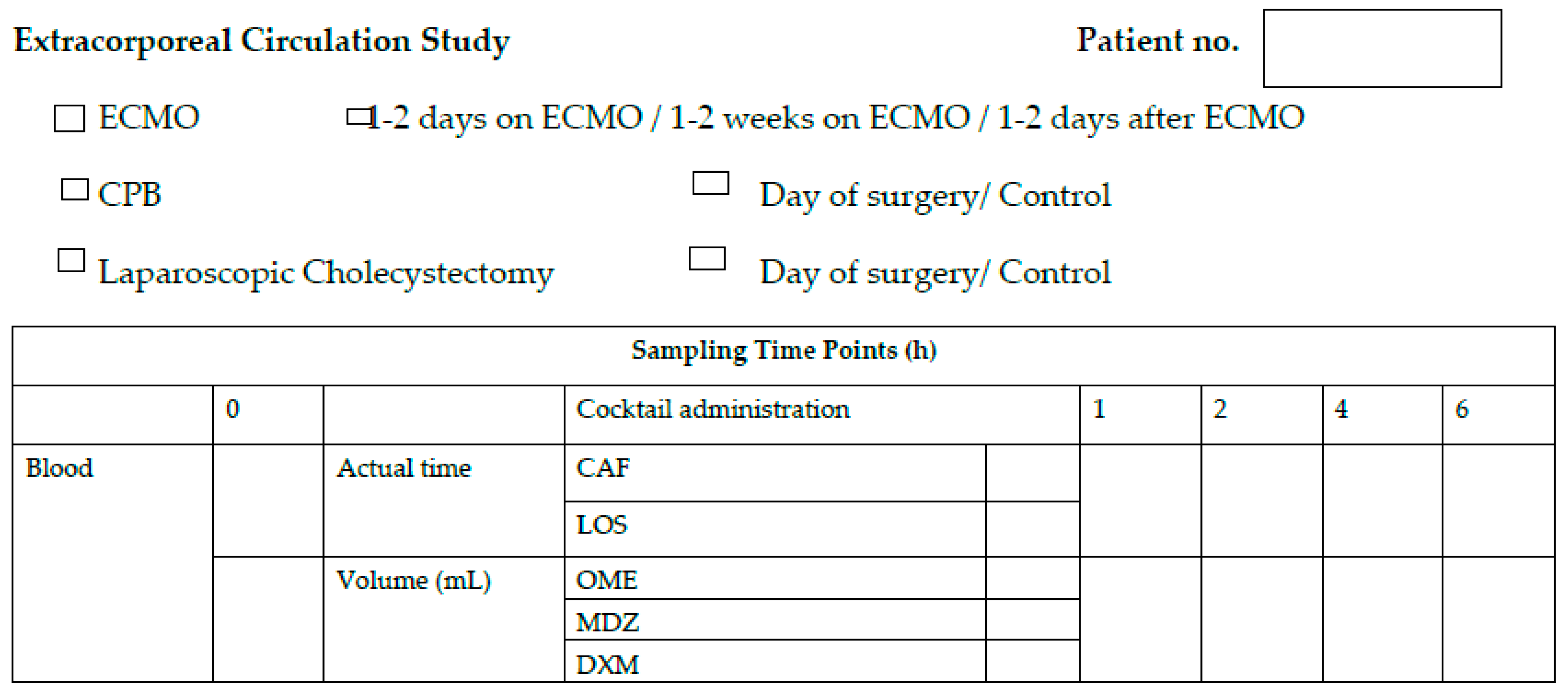Check the box before '1-2 days on ECMO'
The width and height of the screenshot is (1568, 692).
(358, 116)
